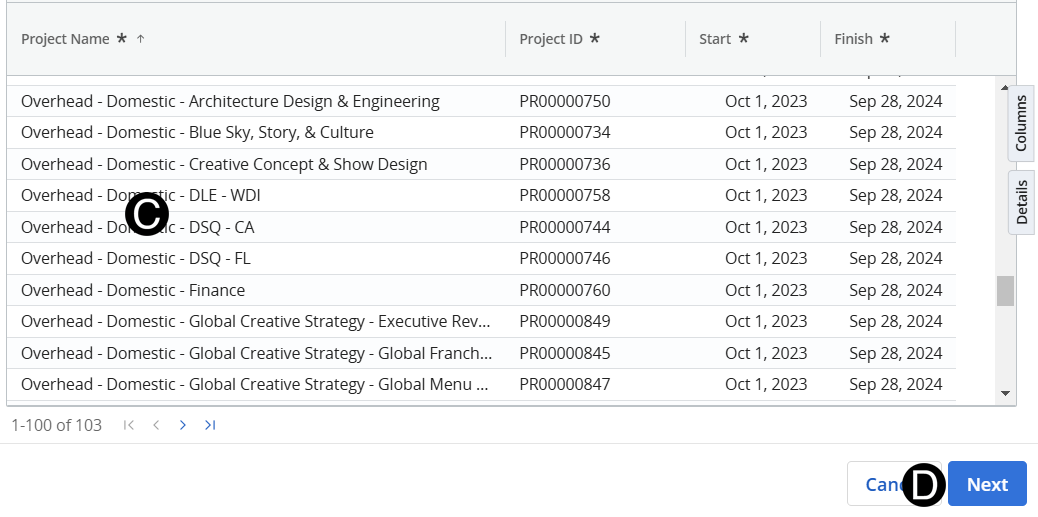Open the Details side panel tab
The height and width of the screenshot is (517, 1038).
coord(1021,202)
